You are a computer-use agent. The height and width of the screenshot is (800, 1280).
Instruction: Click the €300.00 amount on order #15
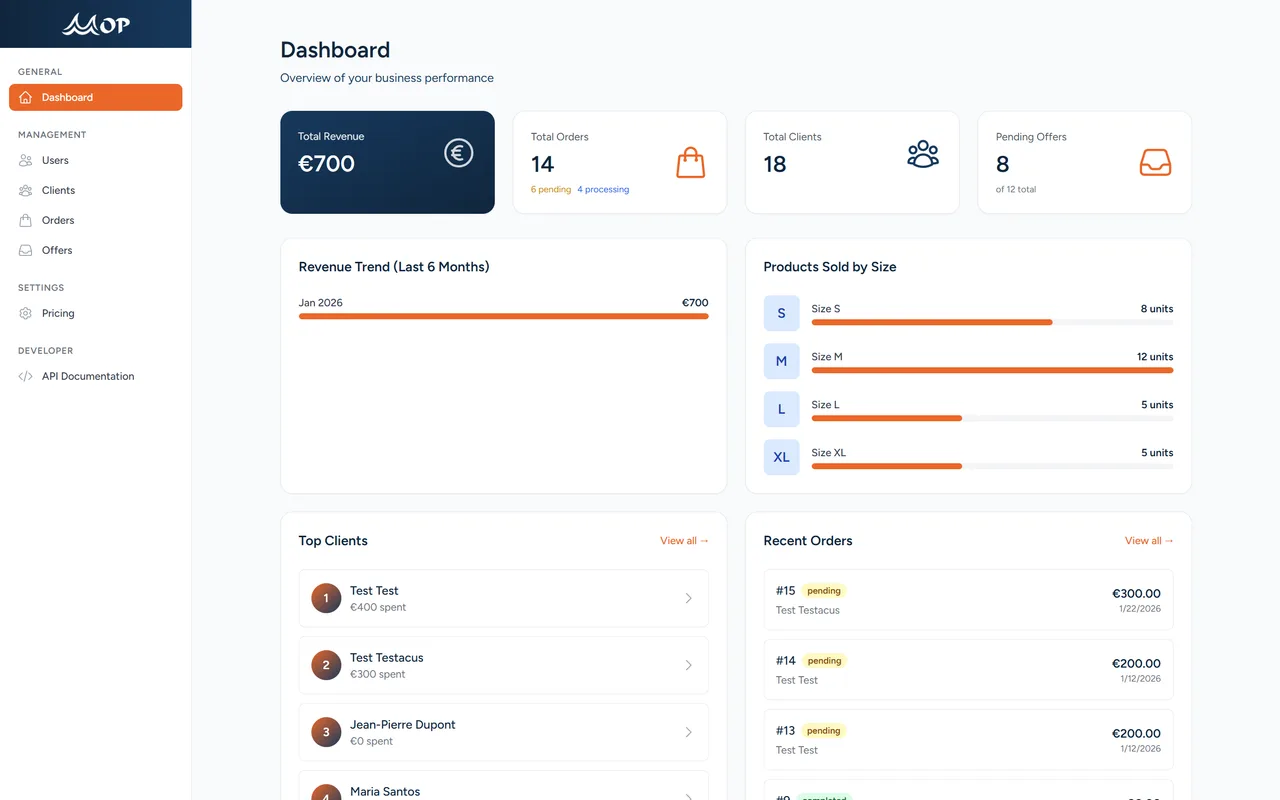point(1136,593)
